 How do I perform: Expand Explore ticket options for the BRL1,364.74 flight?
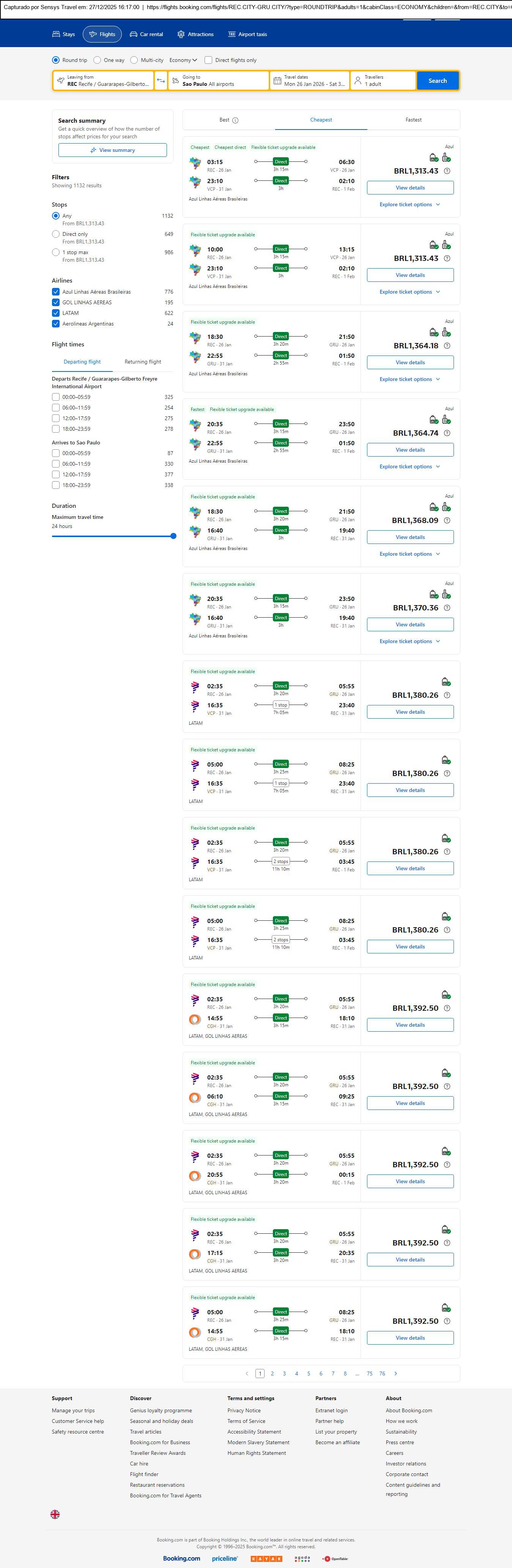click(x=410, y=467)
